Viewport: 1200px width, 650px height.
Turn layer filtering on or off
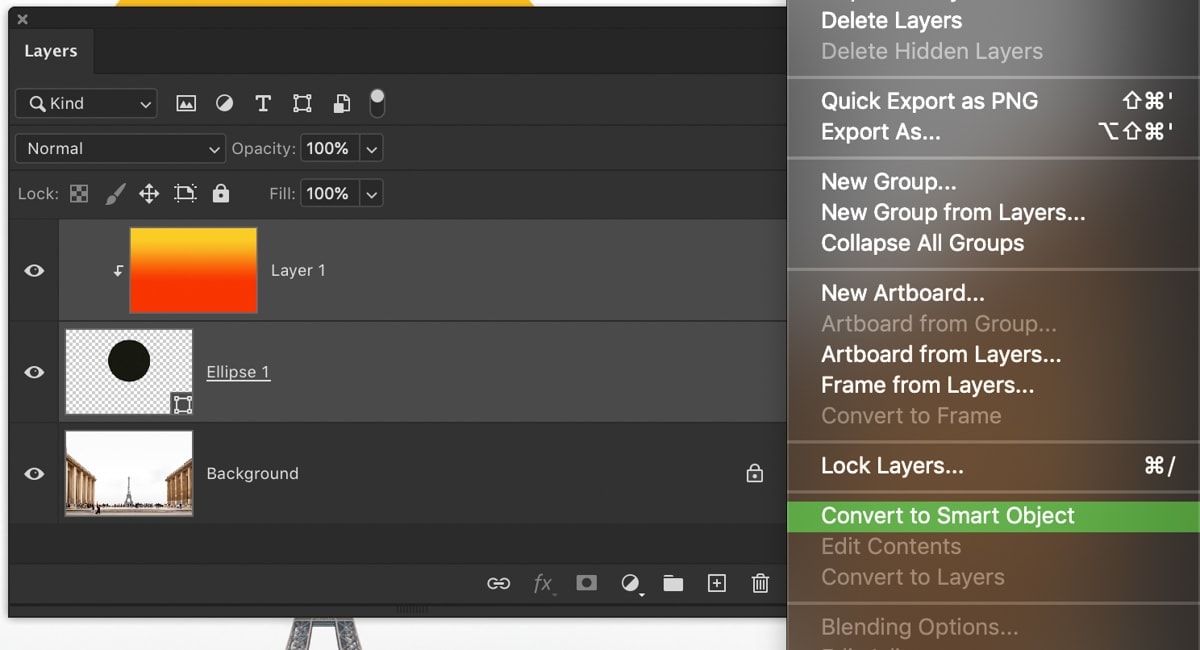point(377,102)
